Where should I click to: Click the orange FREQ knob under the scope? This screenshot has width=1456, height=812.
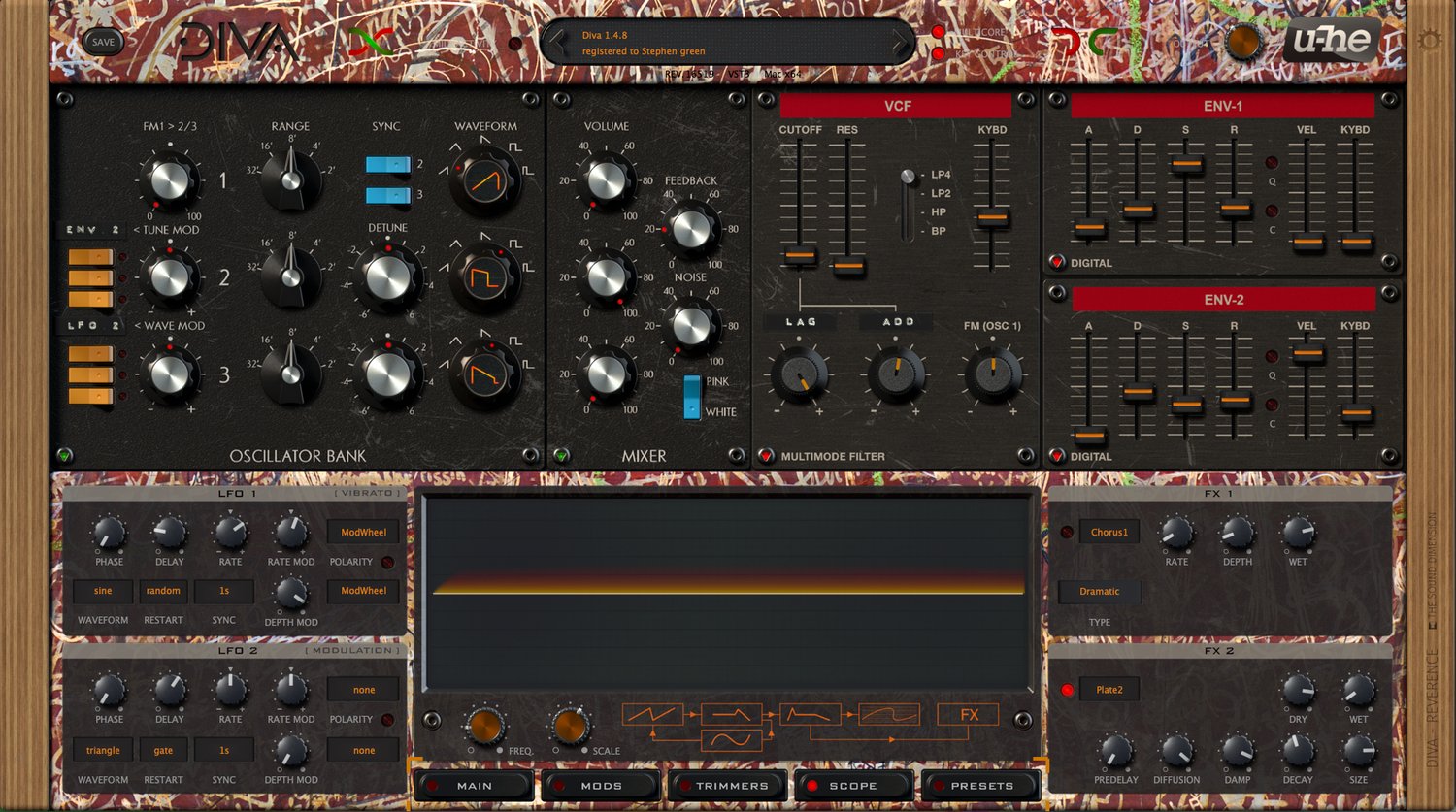484,726
